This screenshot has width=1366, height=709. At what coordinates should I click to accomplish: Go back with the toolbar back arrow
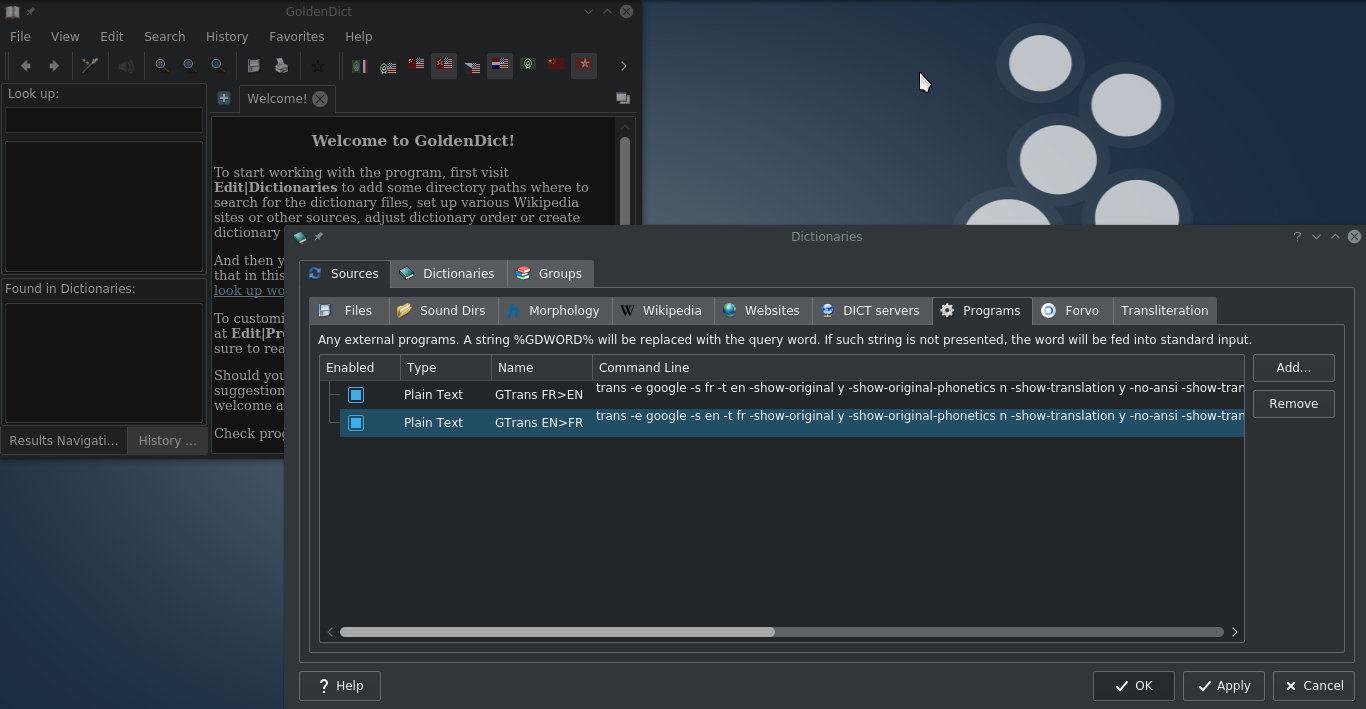tap(25, 66)
